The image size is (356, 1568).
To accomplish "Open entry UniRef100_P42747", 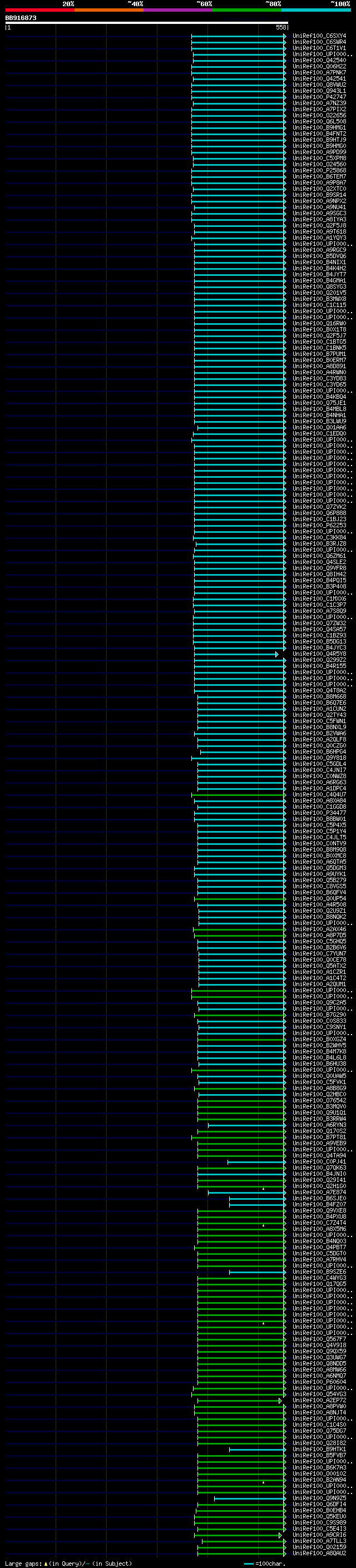I will (319, 97).
